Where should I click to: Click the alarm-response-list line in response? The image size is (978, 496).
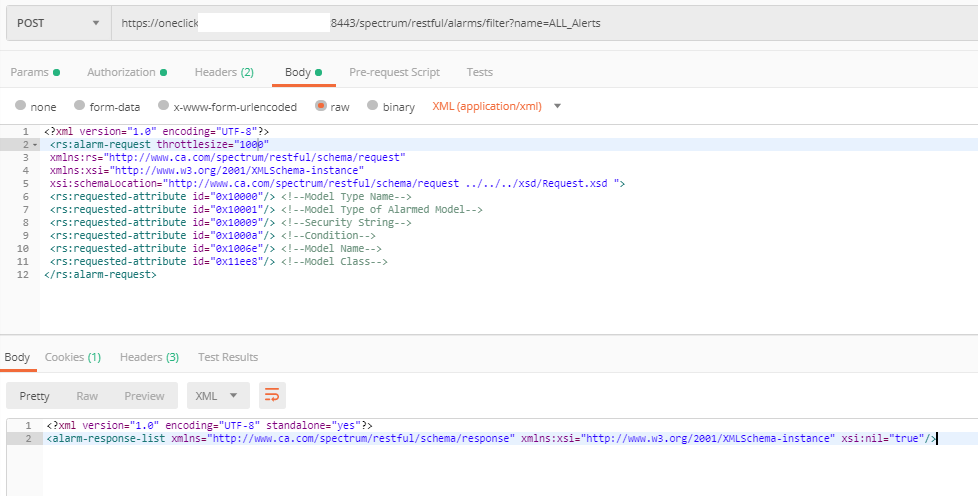(x=491, y=439)
